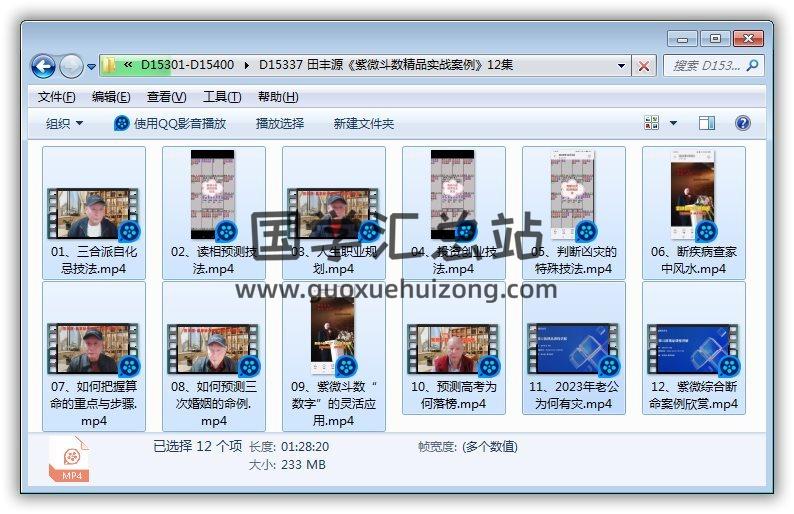Select 04、投资创业技法.mp4 thumbnail
This screenshot has width=794, height=514.
point(453,194)
